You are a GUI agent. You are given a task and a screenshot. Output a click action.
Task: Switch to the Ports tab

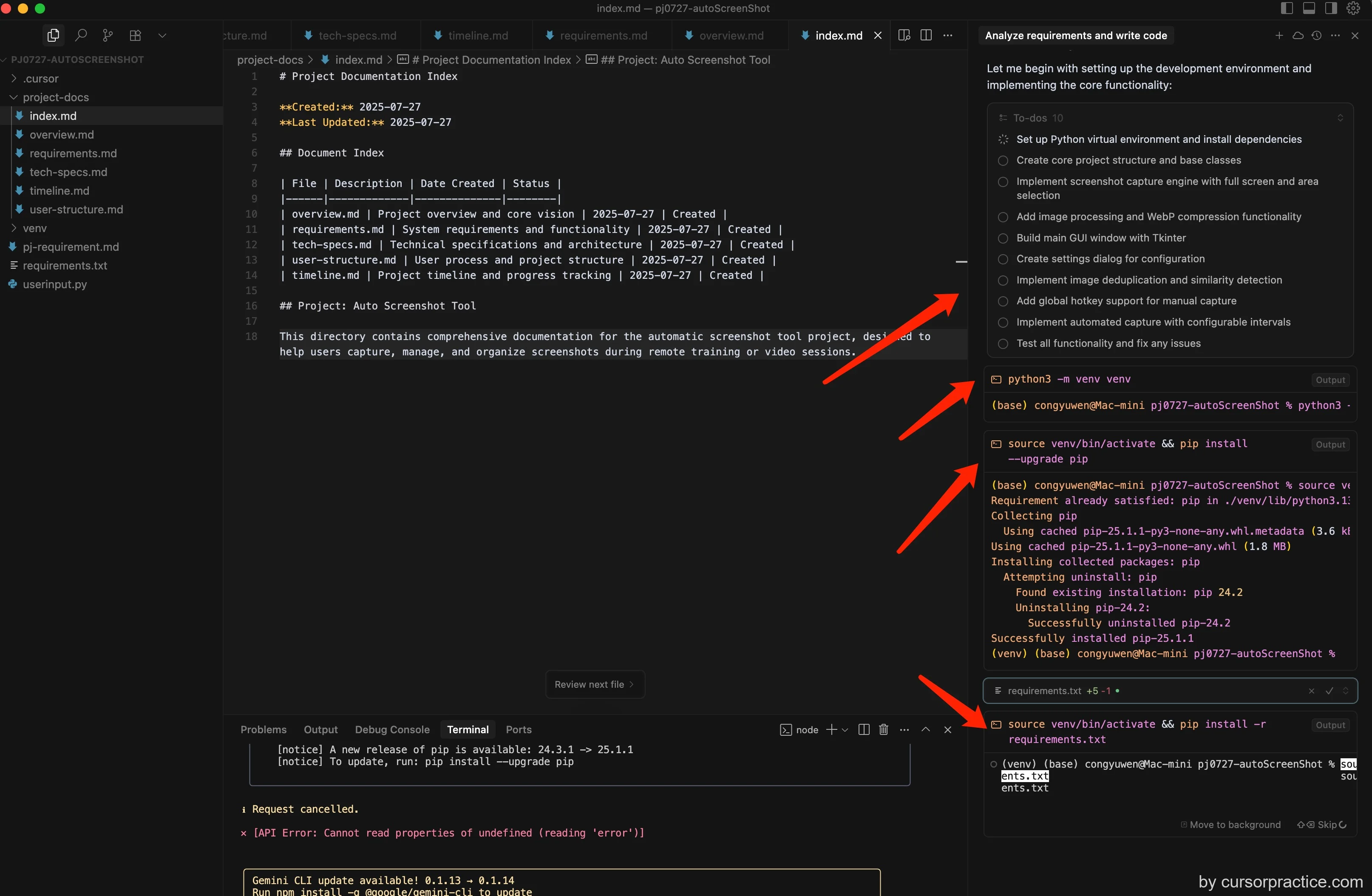coord(518,729)
